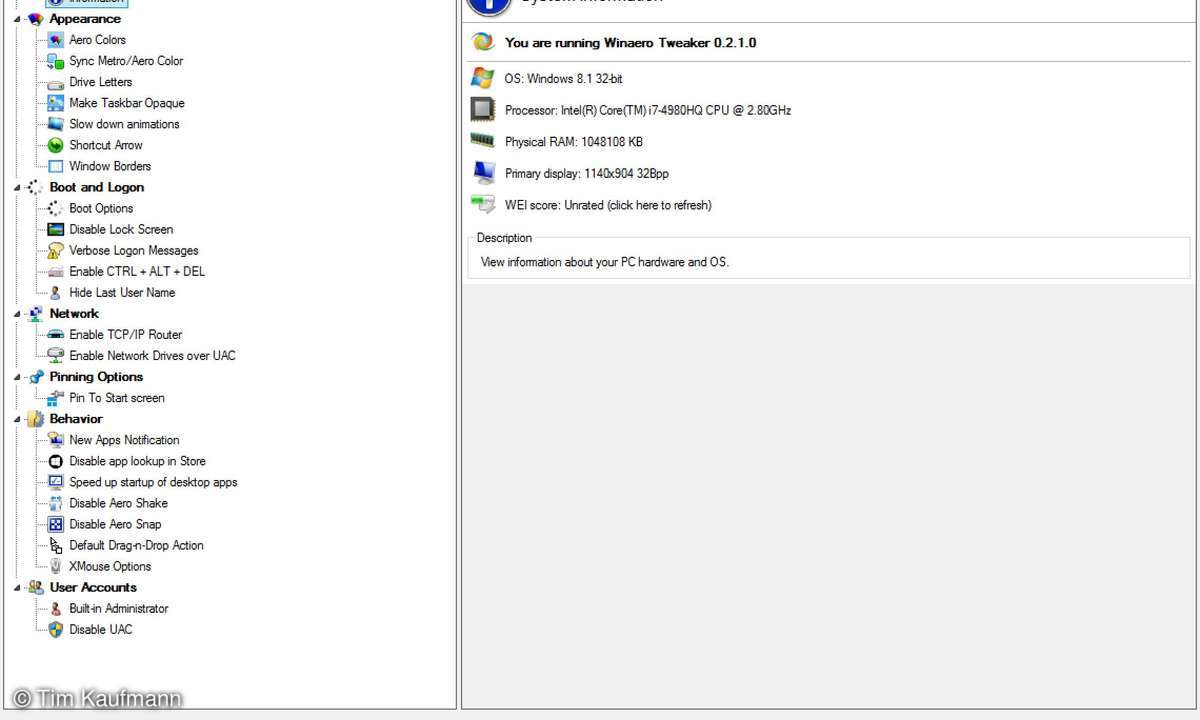Click the Enable CTRL + ALT + DEL keyboard icon
1200x720 pixels.
pyautogui.click(x=56, y=271)
